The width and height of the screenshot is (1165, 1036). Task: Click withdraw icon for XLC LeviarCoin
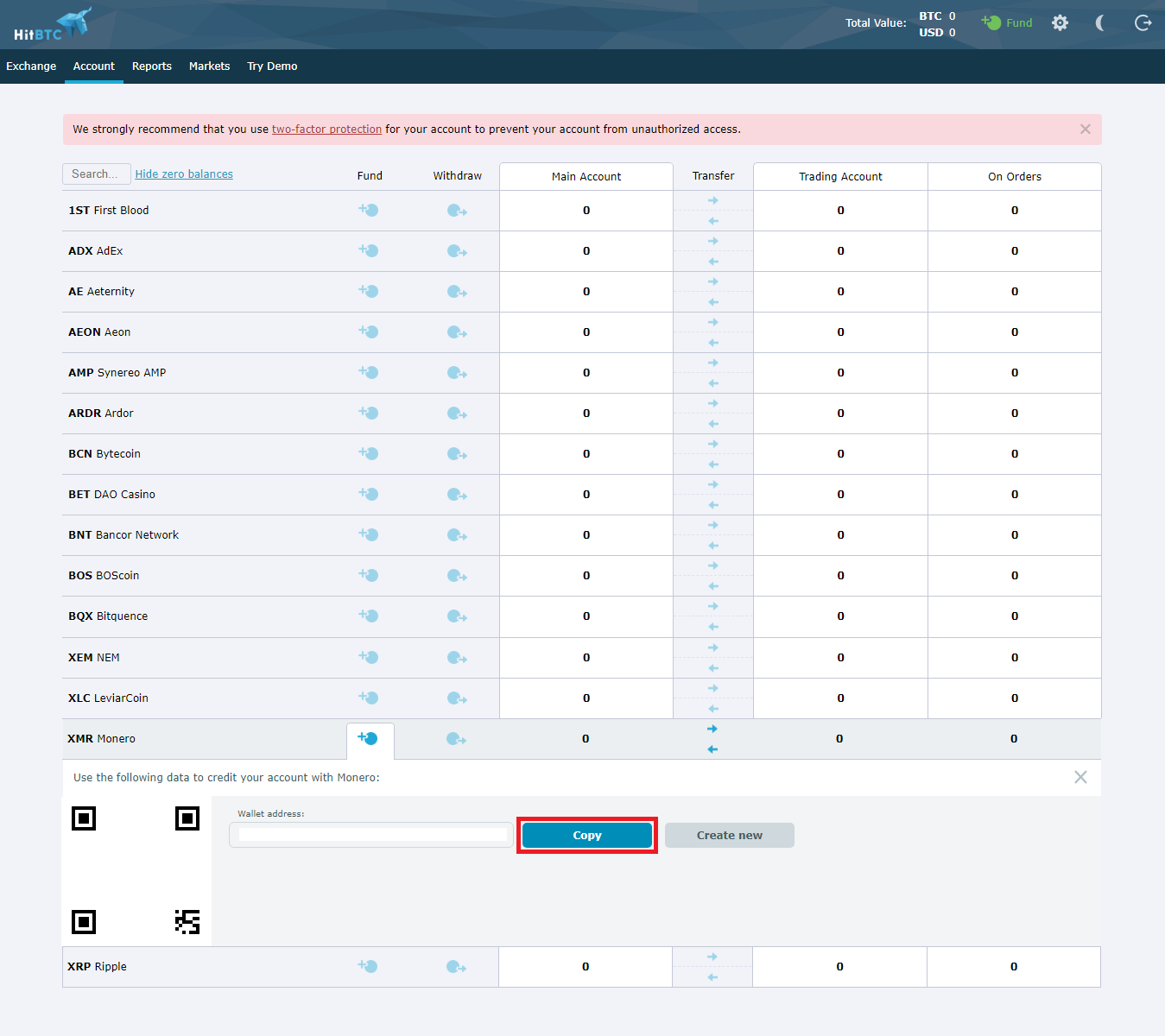click(457, 698)
